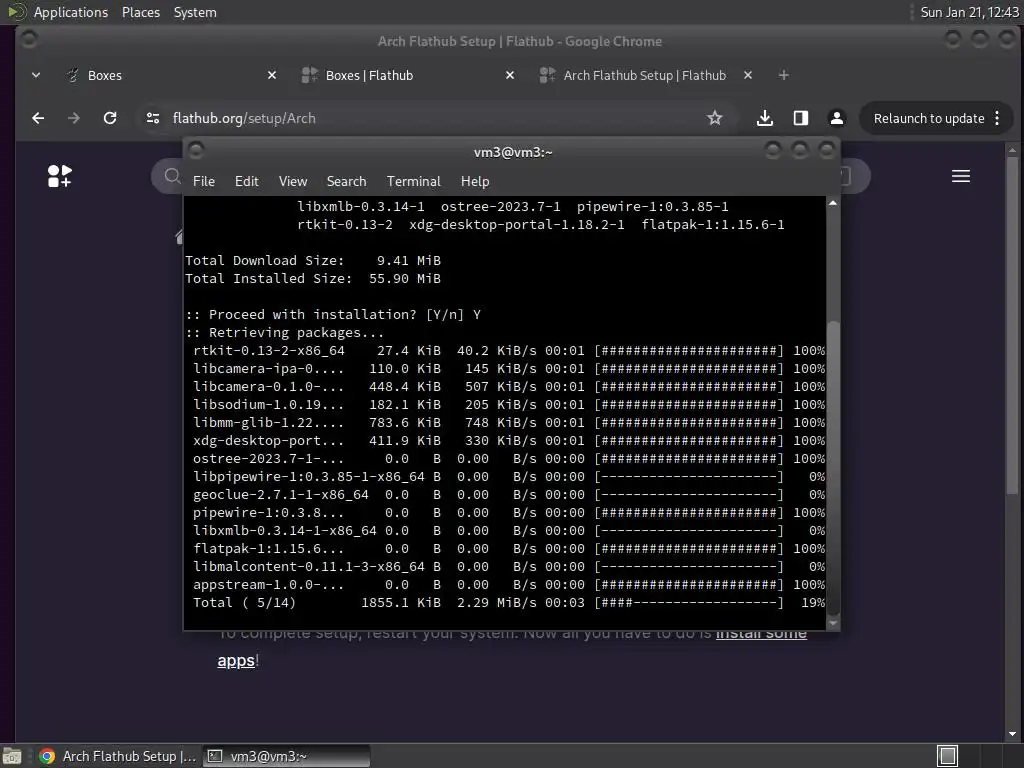This screenshot has width=1024, height=768.
Task: Open a new Chrome tab
Action: coord(784,76)
